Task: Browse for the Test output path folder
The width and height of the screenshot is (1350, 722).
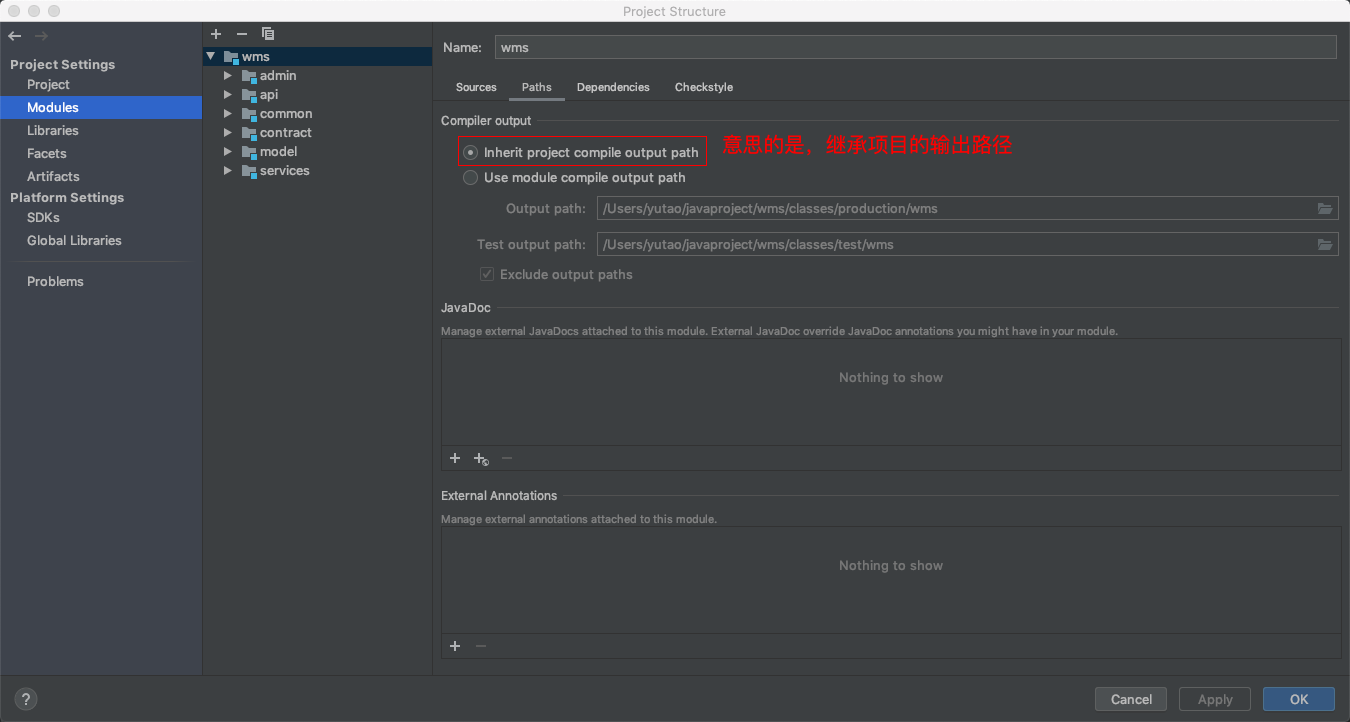Action: (x=1325, y=244)
